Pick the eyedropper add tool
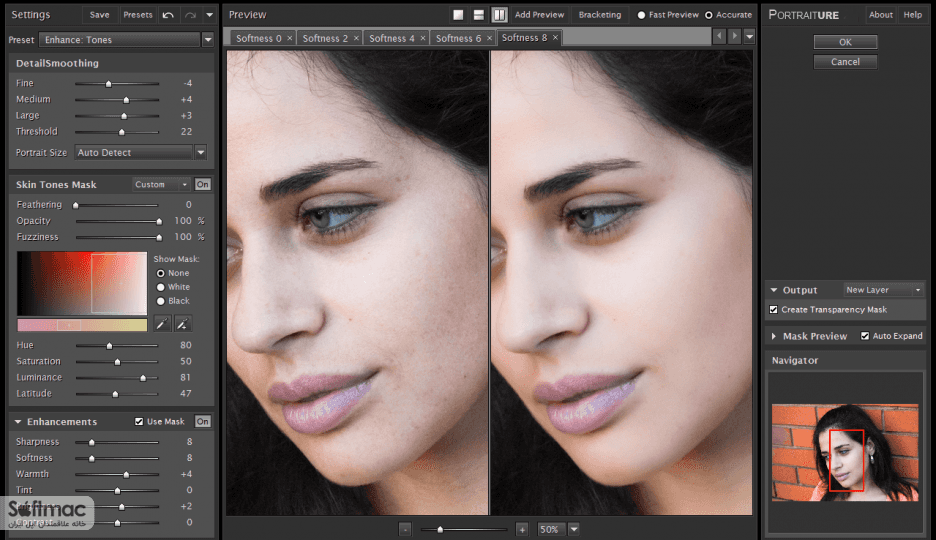Screen dimensions: 936x540 pyautogui.click(x=183, y=324)
